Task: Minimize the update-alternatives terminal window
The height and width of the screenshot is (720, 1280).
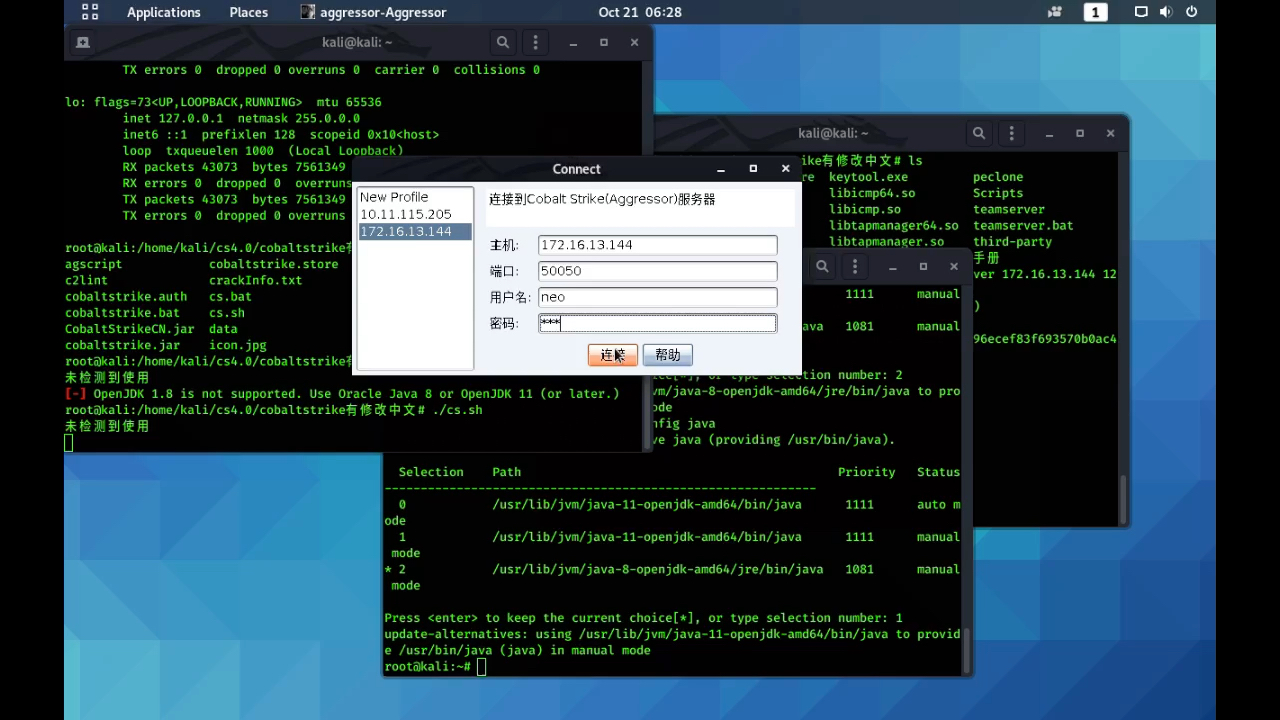Action: coord(892,267)
